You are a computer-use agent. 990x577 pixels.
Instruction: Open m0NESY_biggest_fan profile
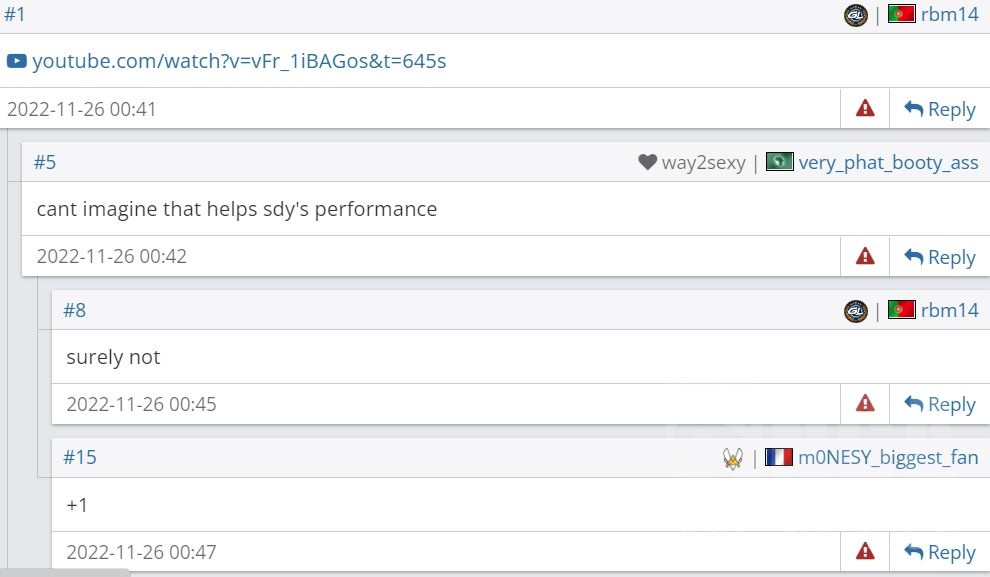coord(888,458)
